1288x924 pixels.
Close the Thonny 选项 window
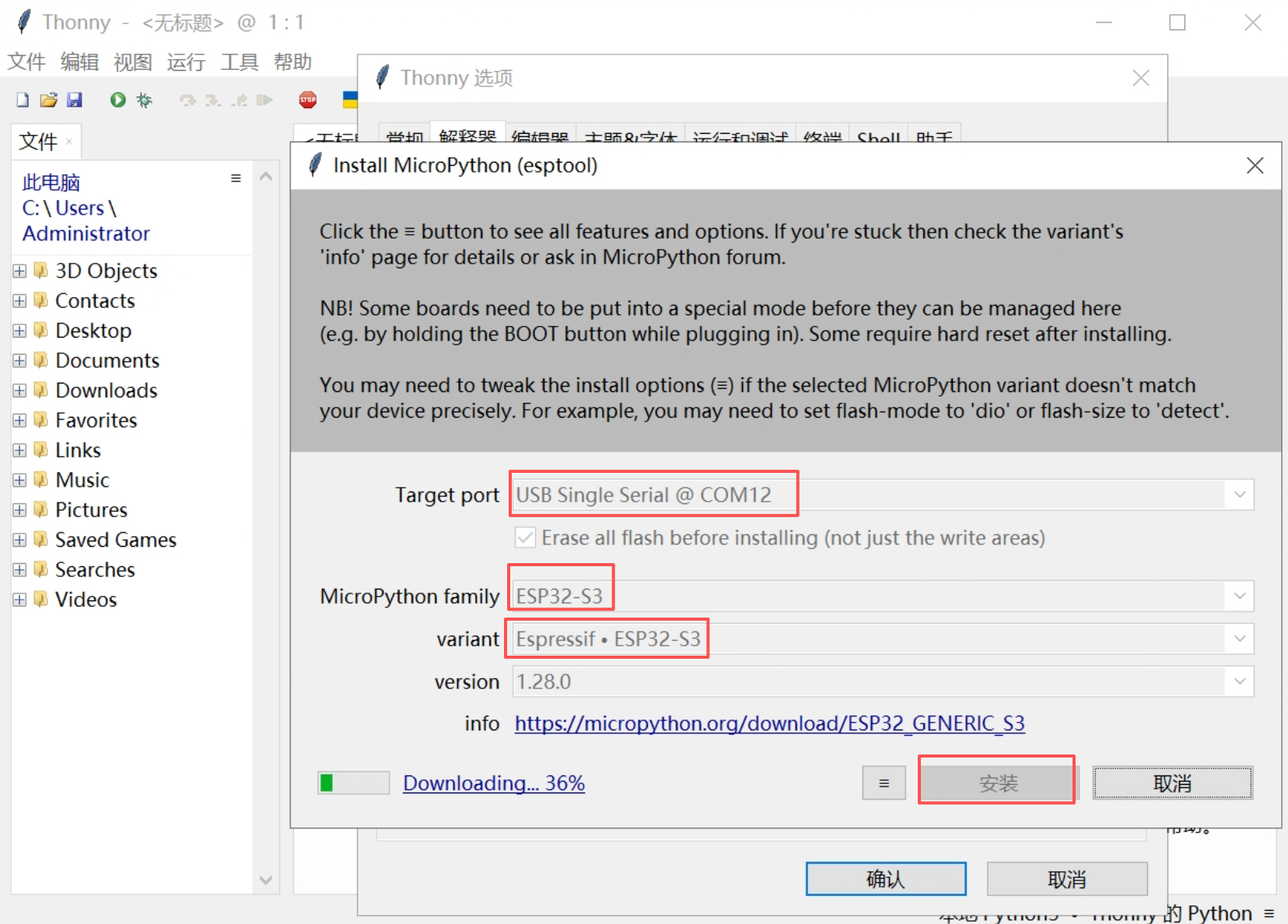1140,78
